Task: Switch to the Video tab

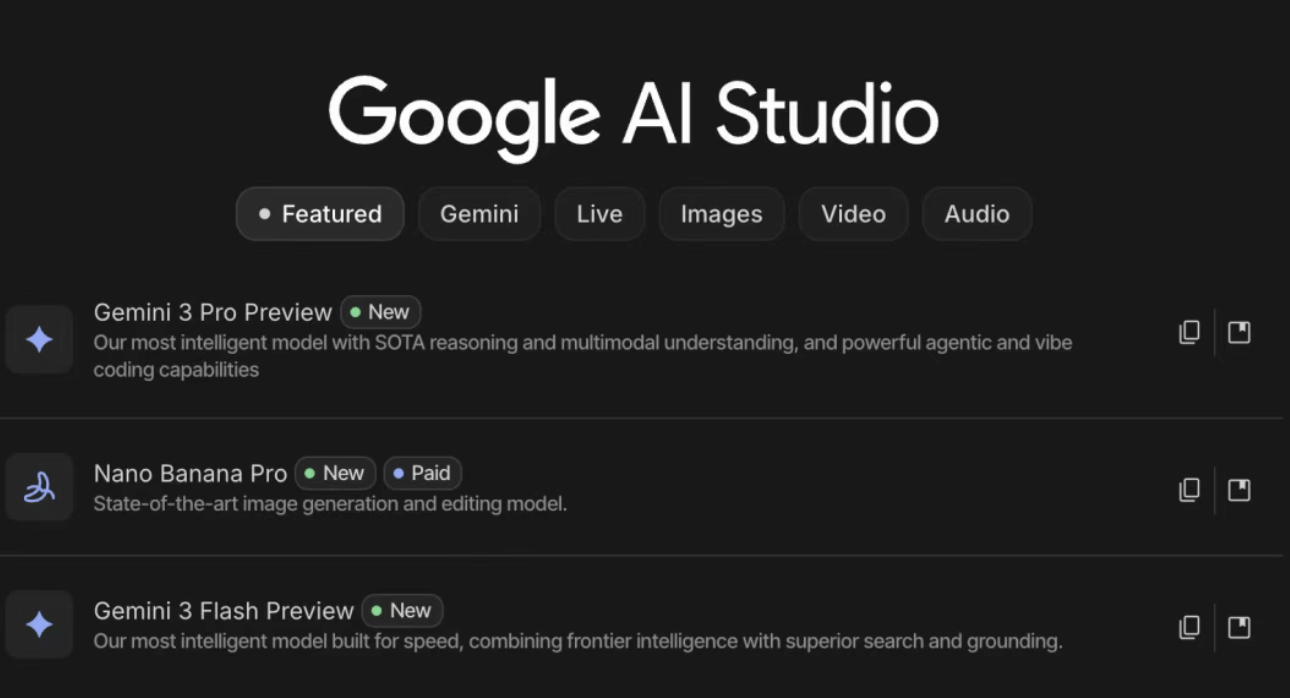Action: tap(853, 214)
